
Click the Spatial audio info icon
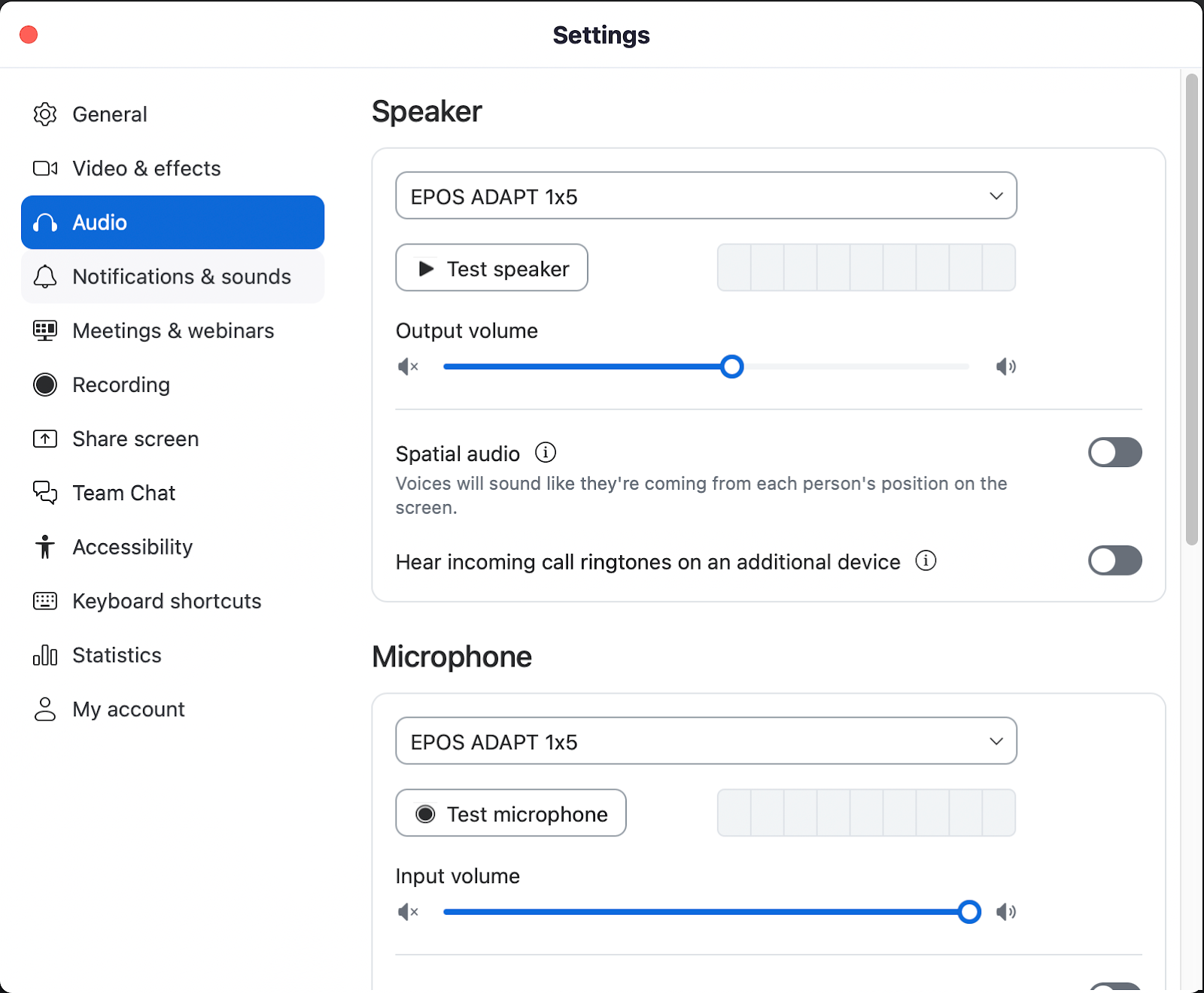[x=546, y=452]
